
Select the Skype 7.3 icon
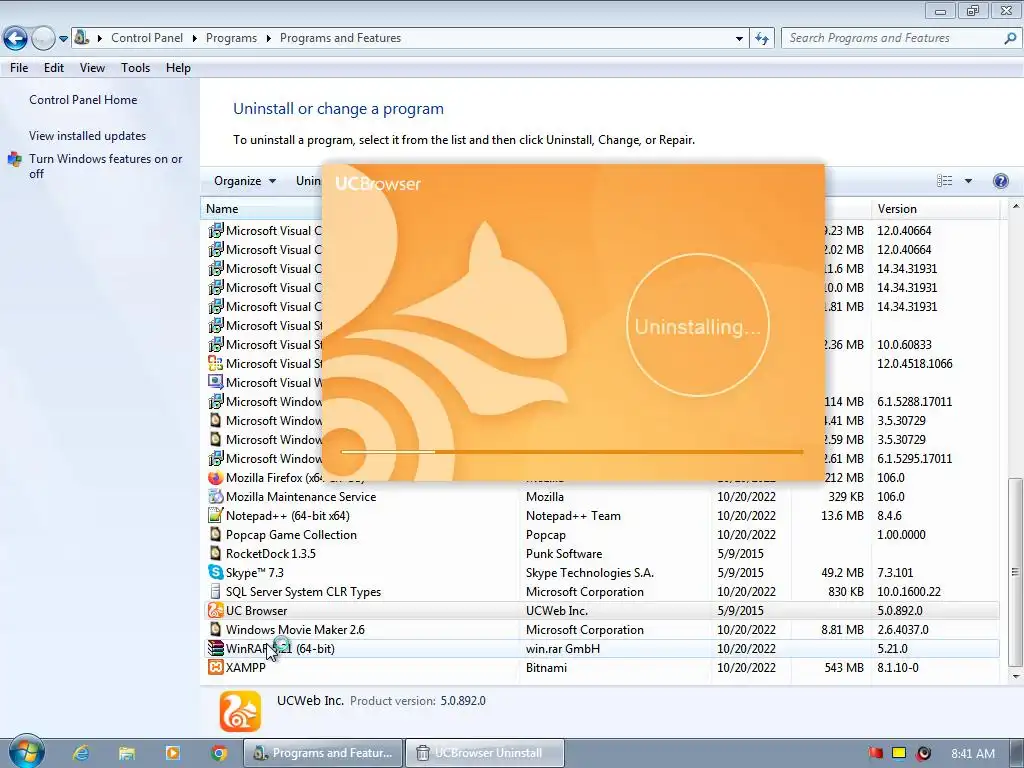tap(215, 573)
